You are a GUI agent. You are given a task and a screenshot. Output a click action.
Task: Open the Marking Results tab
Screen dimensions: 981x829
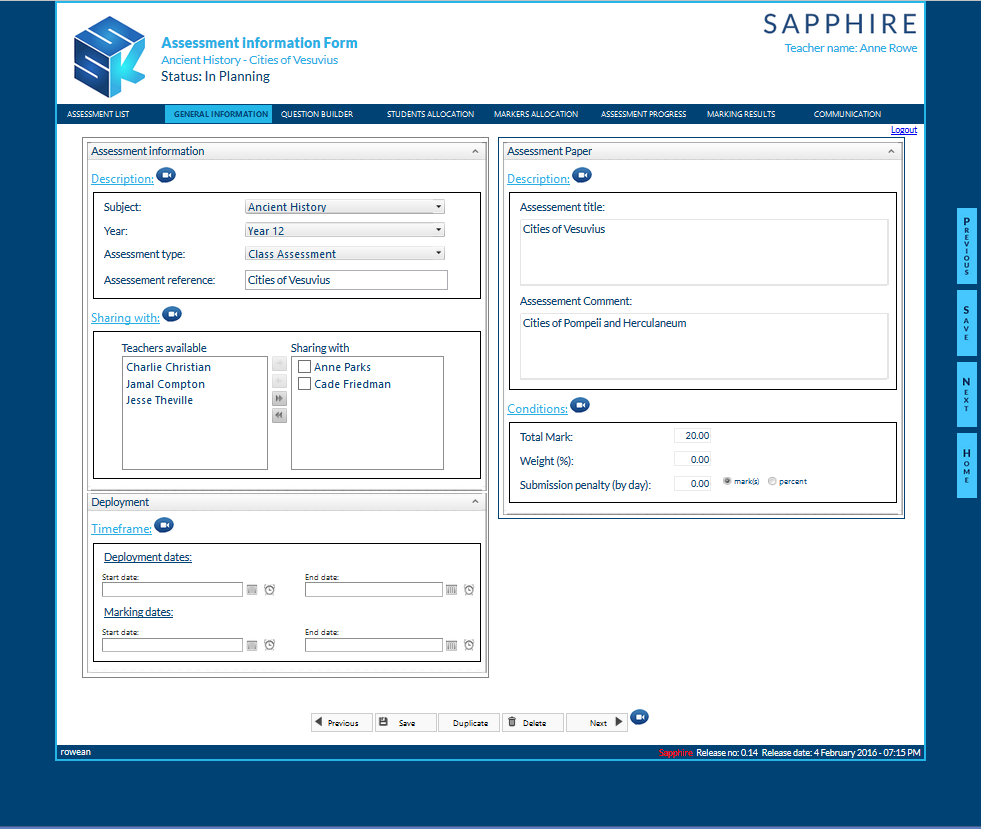pyautogui.click(x=741, y=114)
